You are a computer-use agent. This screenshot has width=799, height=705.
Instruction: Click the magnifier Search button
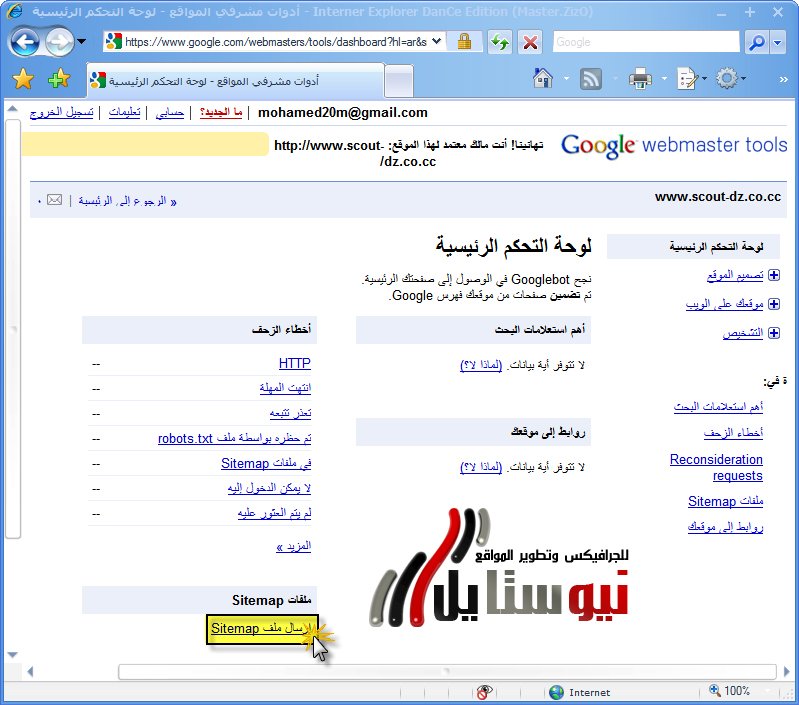(757, 42)
